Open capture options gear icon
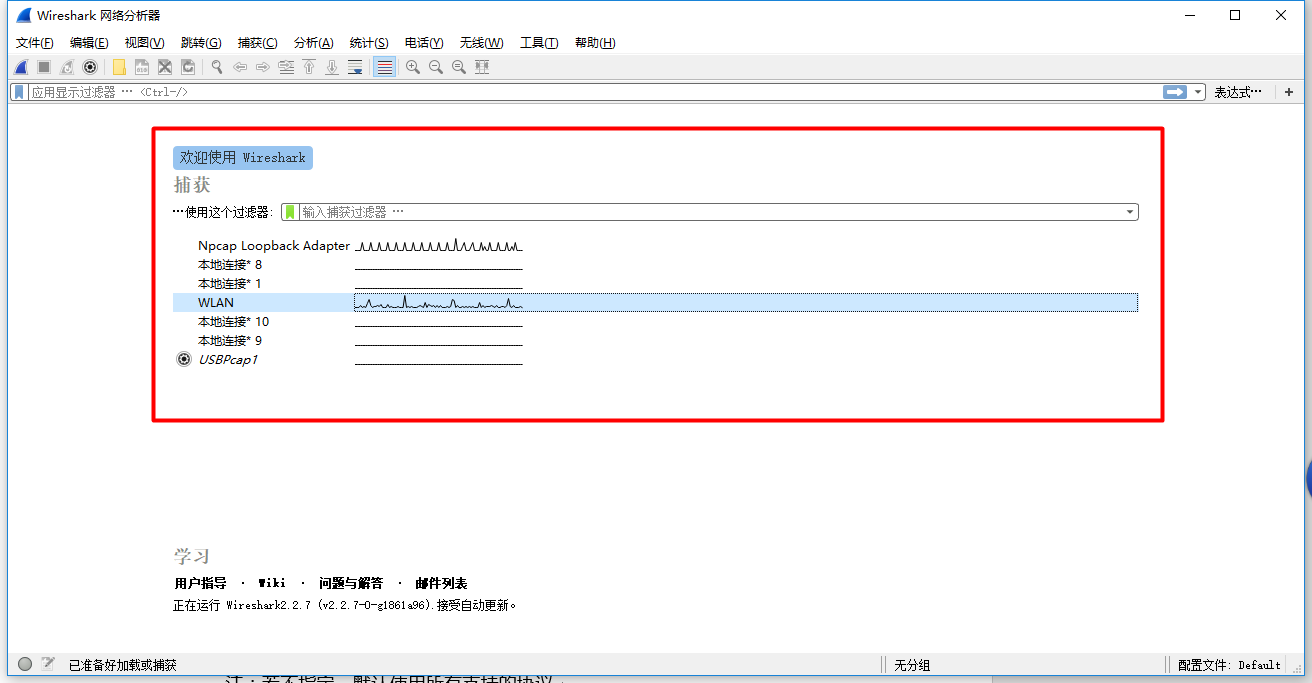The height and width of the screenshot is (683, 1312). pyautogui.click(x=90, y=67)
